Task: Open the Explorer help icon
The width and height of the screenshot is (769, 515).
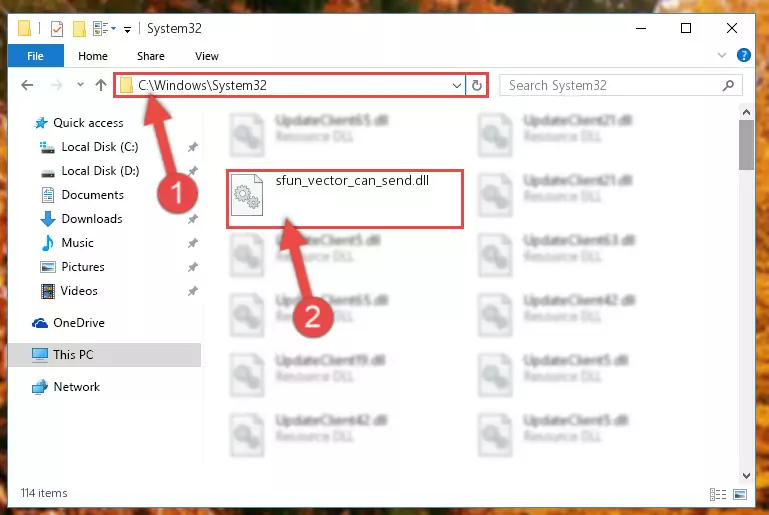Action: pos(743,55)
